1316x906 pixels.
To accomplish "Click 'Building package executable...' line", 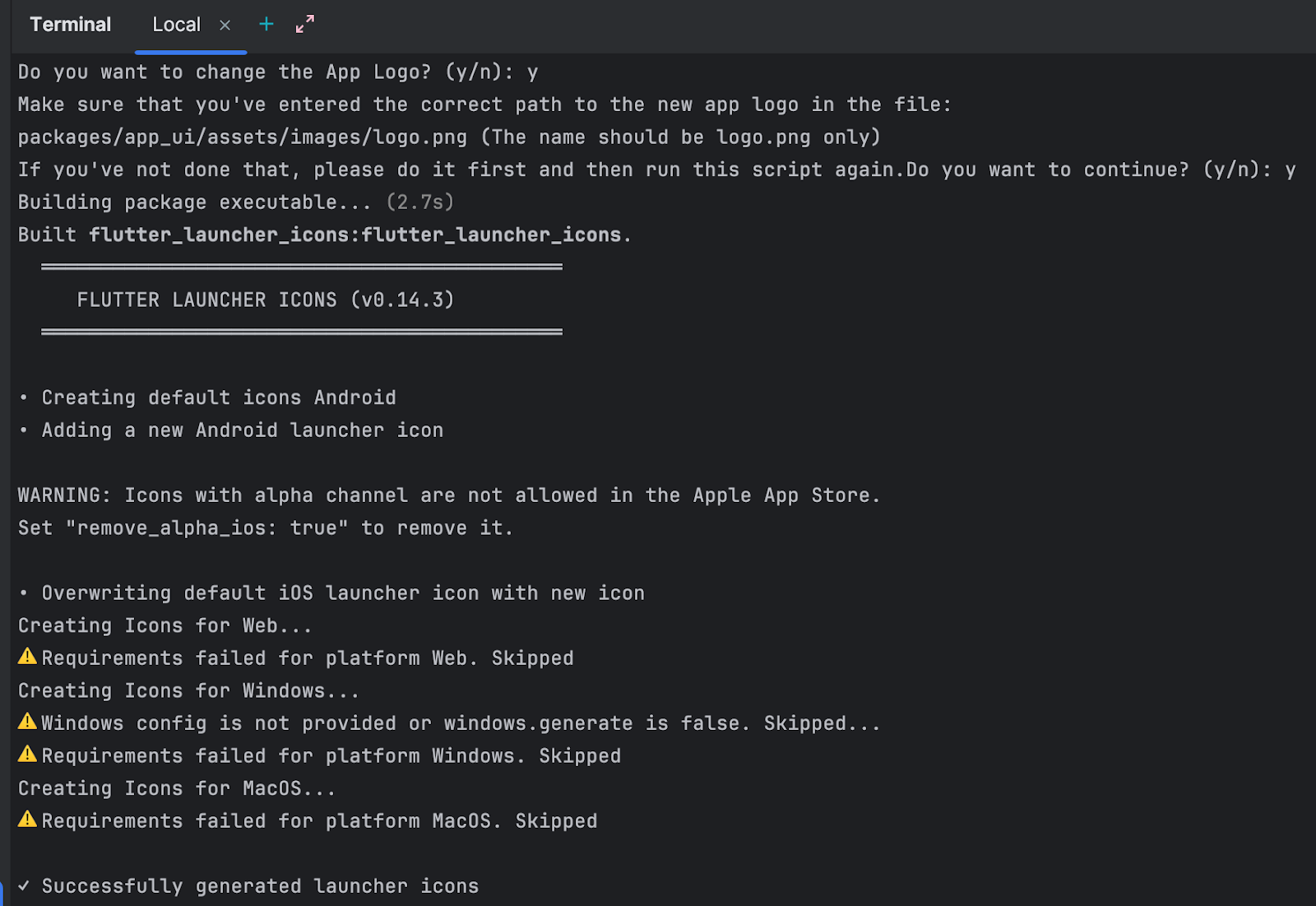I will [236, 202].
